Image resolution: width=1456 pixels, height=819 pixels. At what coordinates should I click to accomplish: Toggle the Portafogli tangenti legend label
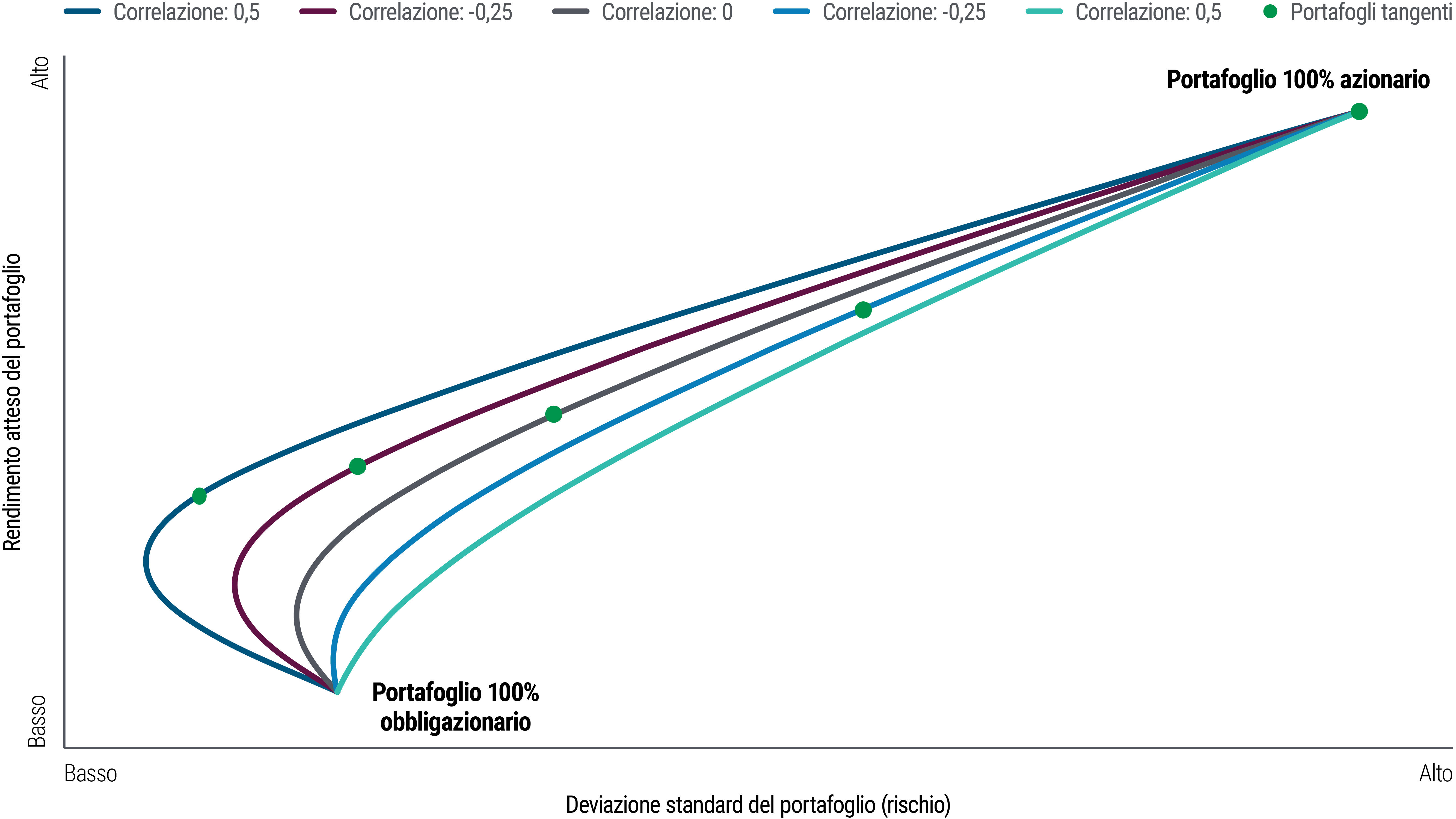tap(1372, 11)
